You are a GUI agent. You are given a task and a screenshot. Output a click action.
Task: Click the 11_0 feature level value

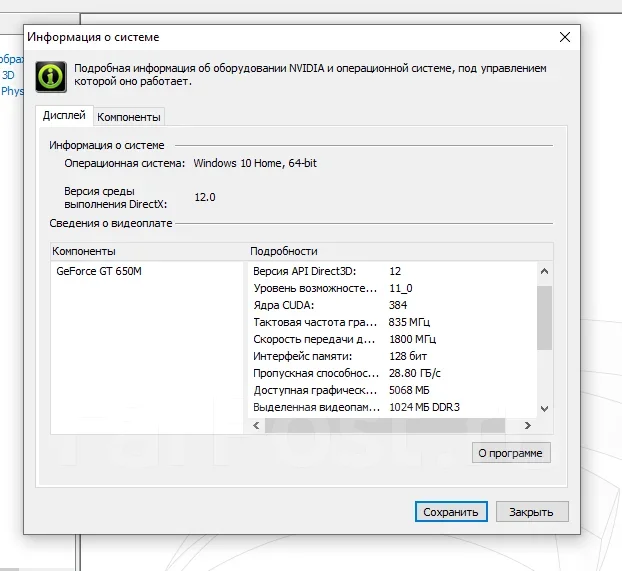click(401, 288)
